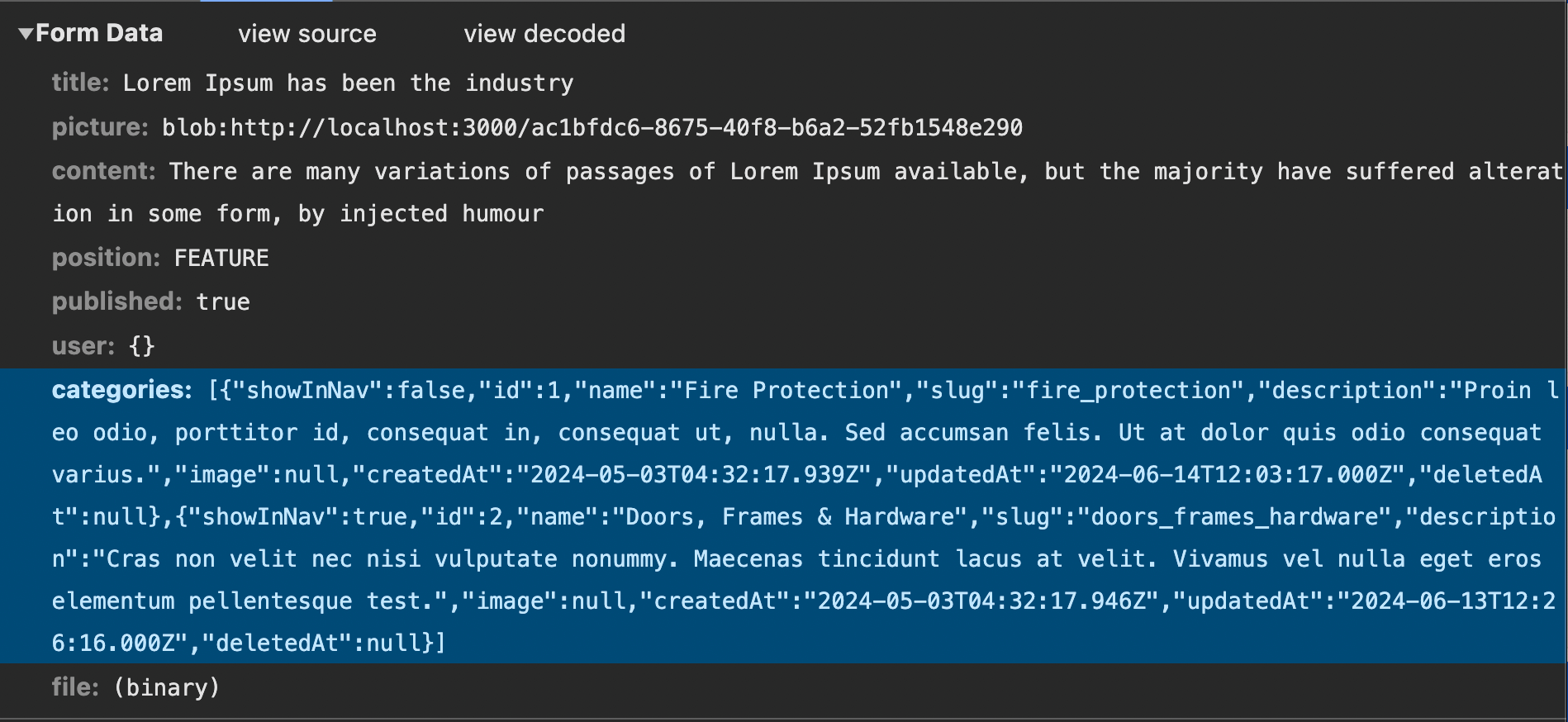Collapse the Form Data section triangle
Viewport: 1568px width, 722px height.
(x=25, y=33)
